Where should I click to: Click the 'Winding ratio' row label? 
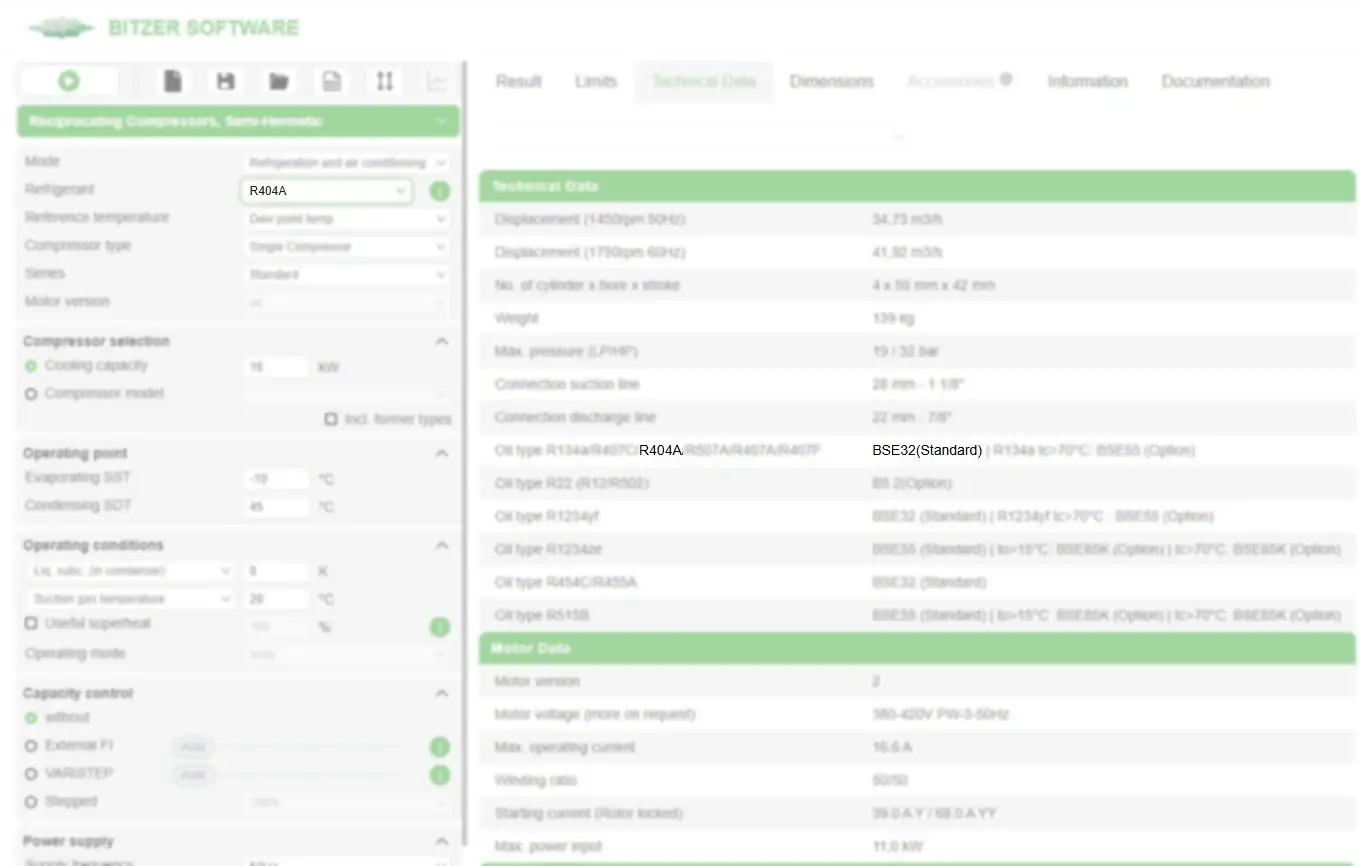[535, 781]
